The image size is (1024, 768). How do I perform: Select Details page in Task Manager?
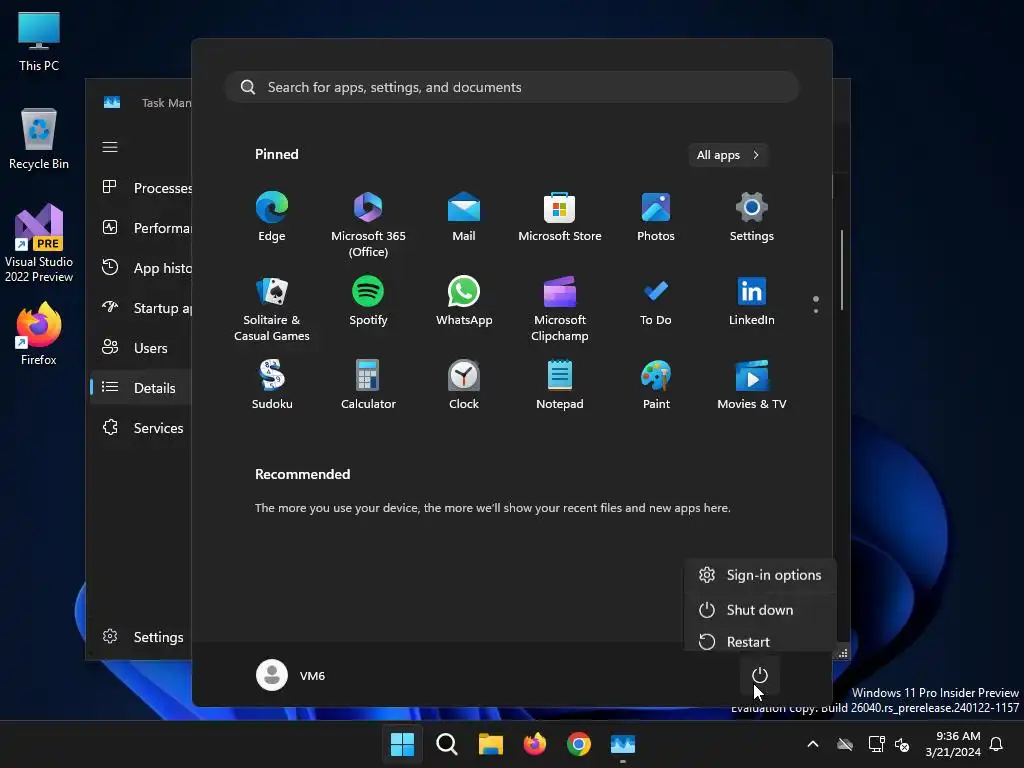141,388
